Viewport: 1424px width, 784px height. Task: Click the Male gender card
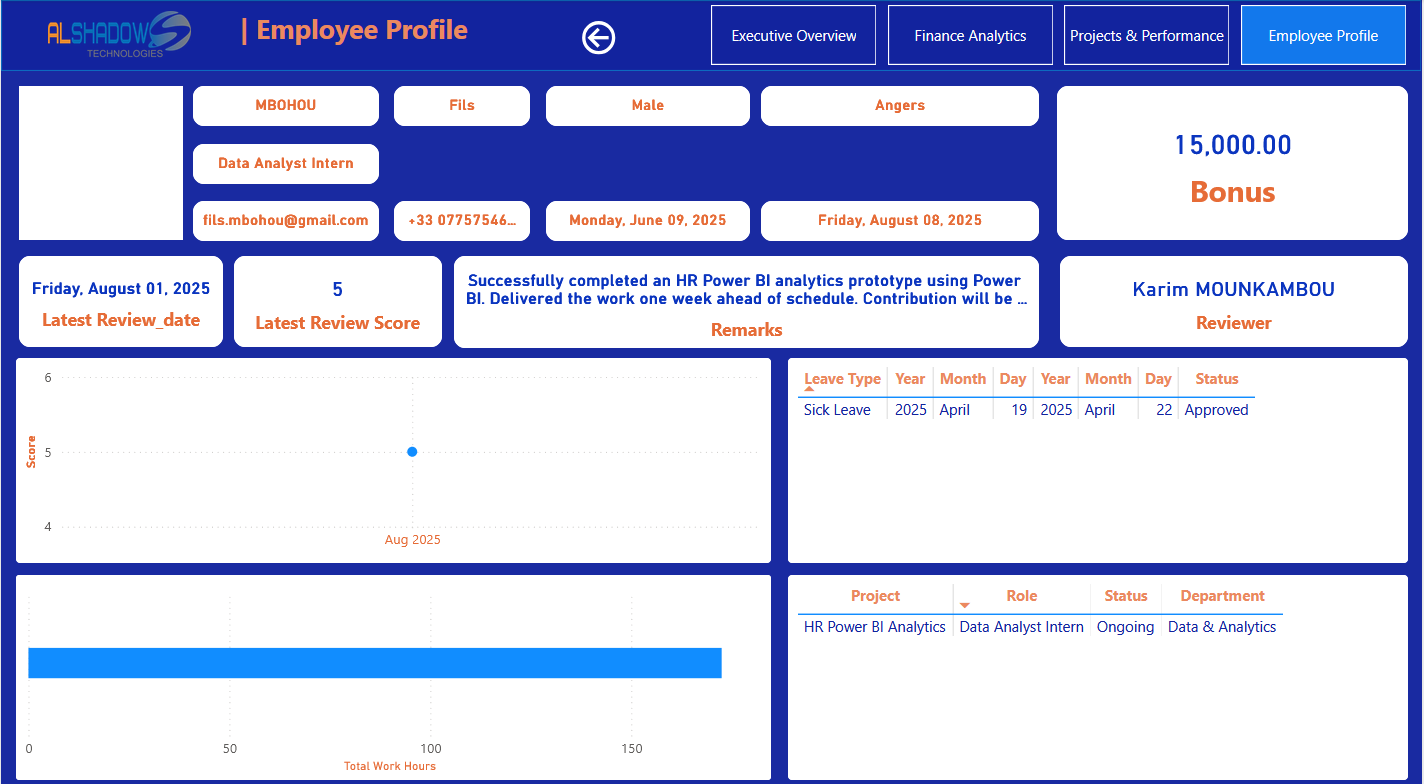[648, 106]
